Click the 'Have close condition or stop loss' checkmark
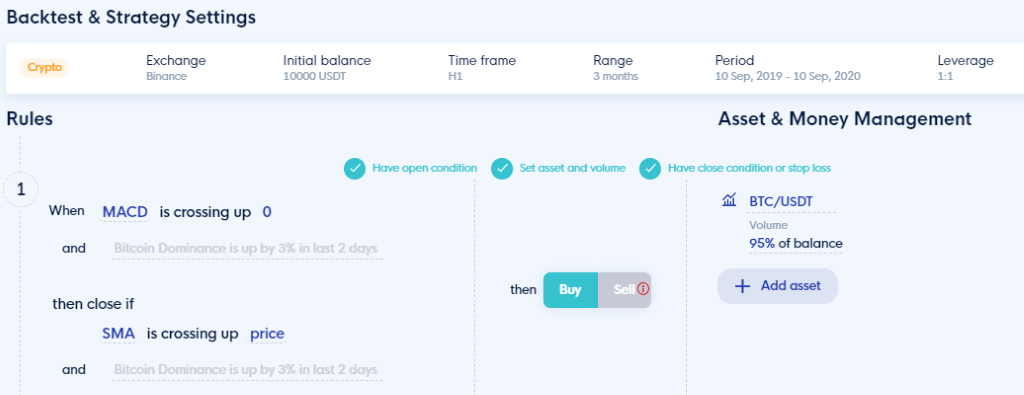Viewport: 1024px width, 395px height. (650, 168)
